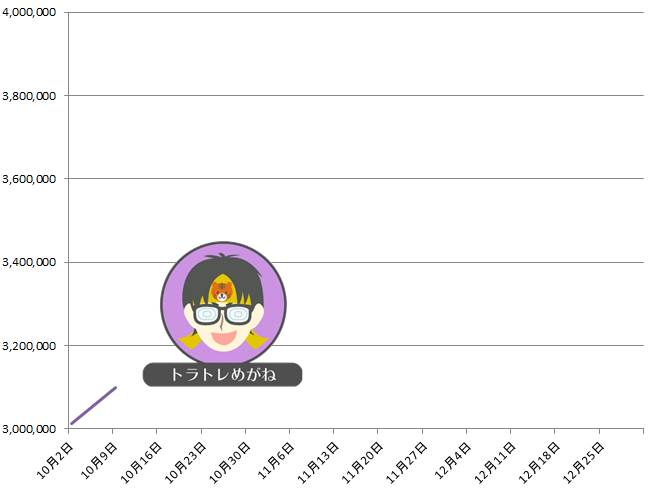Click the 4,000,000 y-axis label

(29, 12)
